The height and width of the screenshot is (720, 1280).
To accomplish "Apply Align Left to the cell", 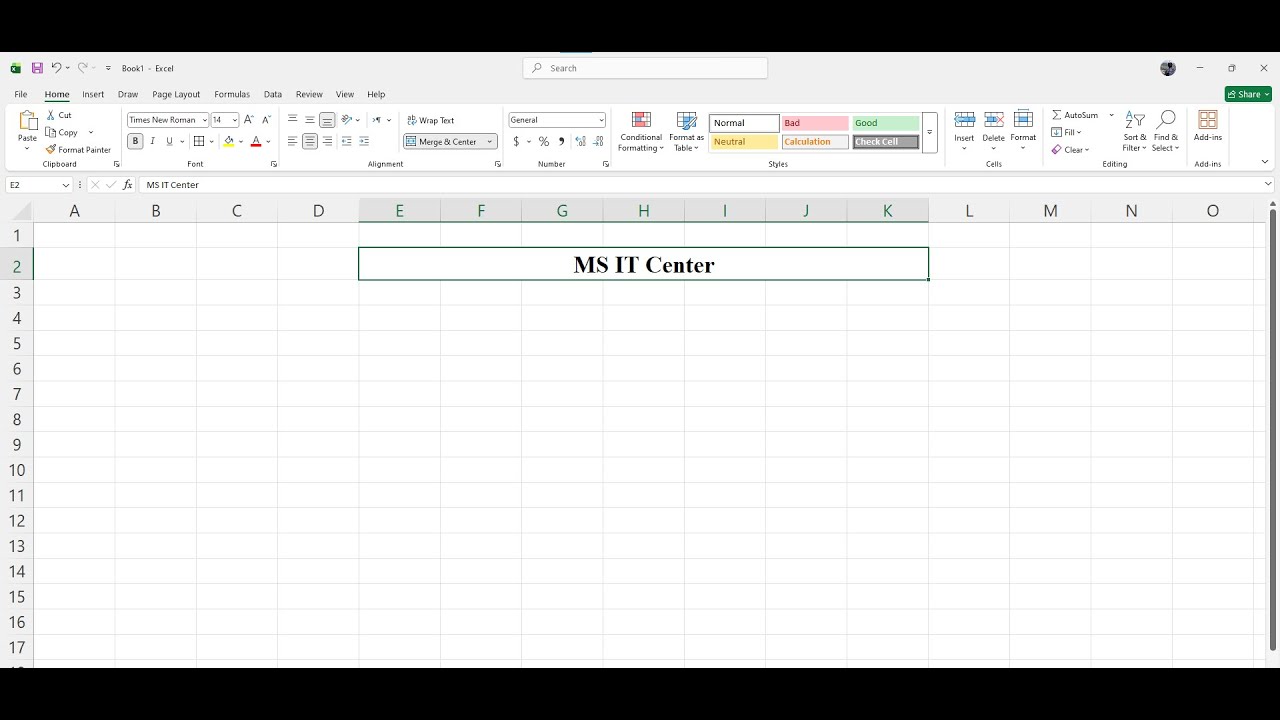I will pyautogui.click(x=293, y=142).
